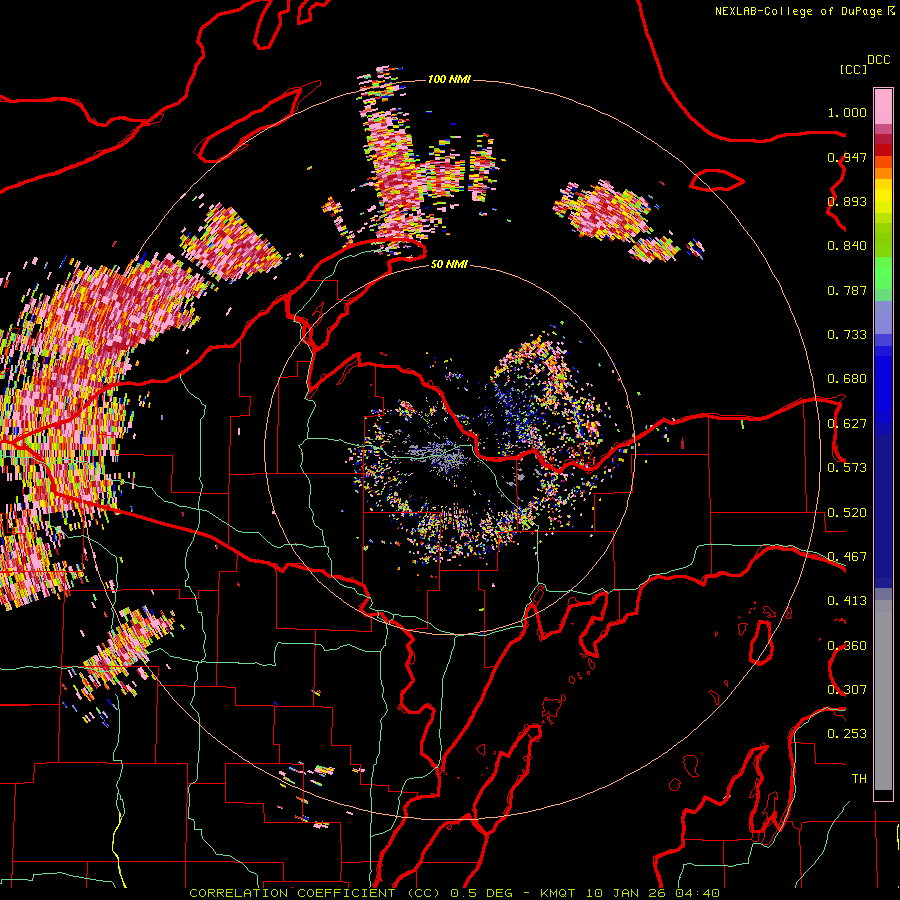Click the 0.307 scale value
Image resolution: width=900 pixels, height=900 pixels.
847,690
